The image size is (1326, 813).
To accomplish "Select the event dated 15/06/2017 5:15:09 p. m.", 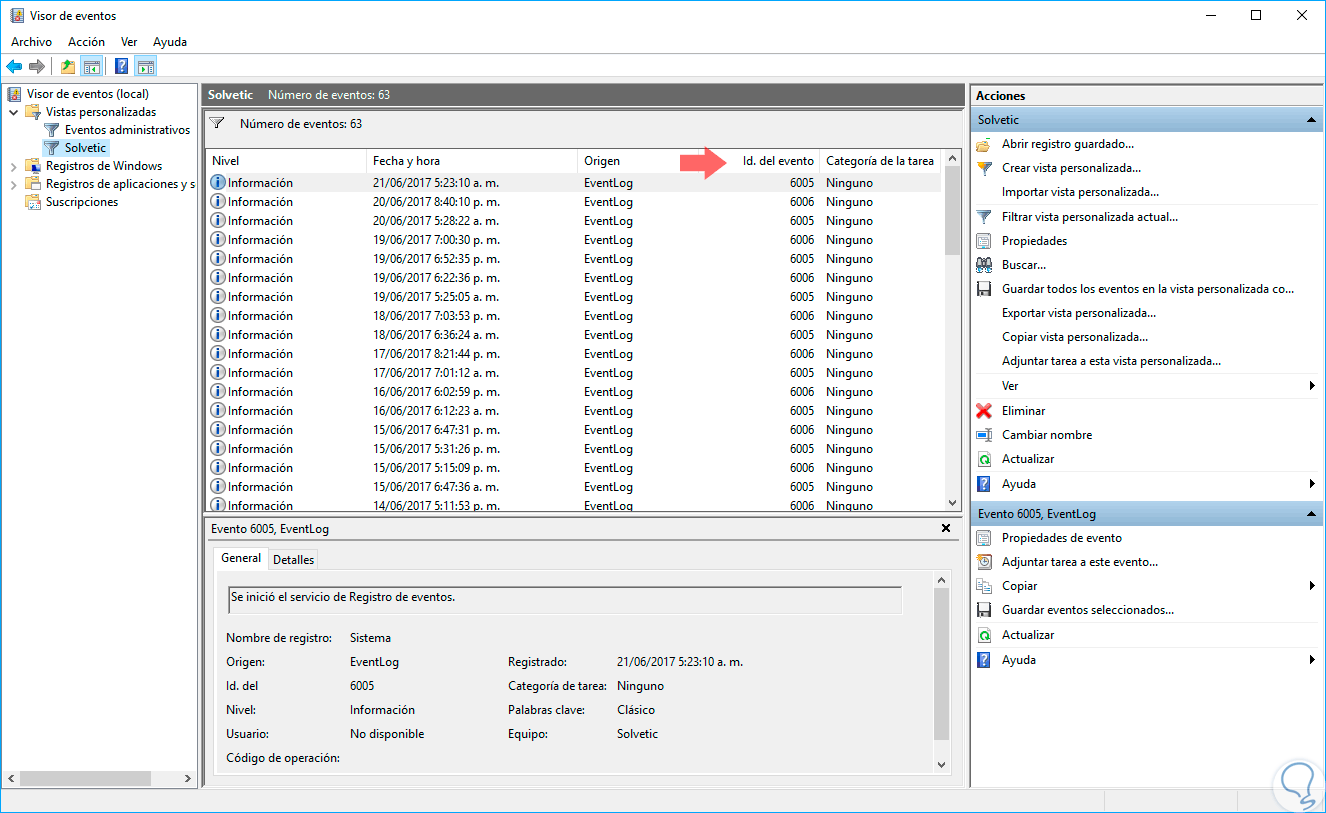I will [x=573, y=468].
